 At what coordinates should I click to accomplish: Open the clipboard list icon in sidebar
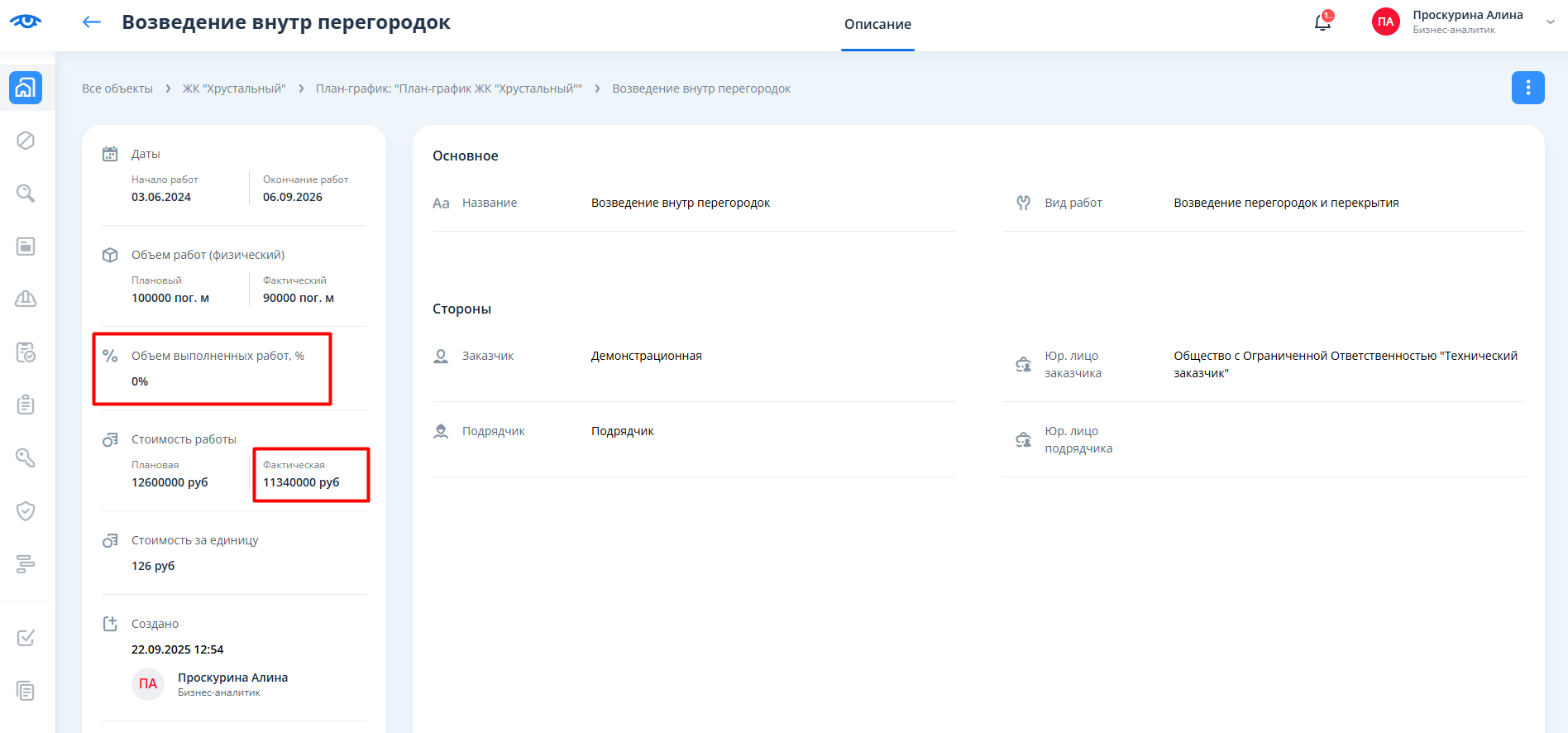tap(26, 405)
